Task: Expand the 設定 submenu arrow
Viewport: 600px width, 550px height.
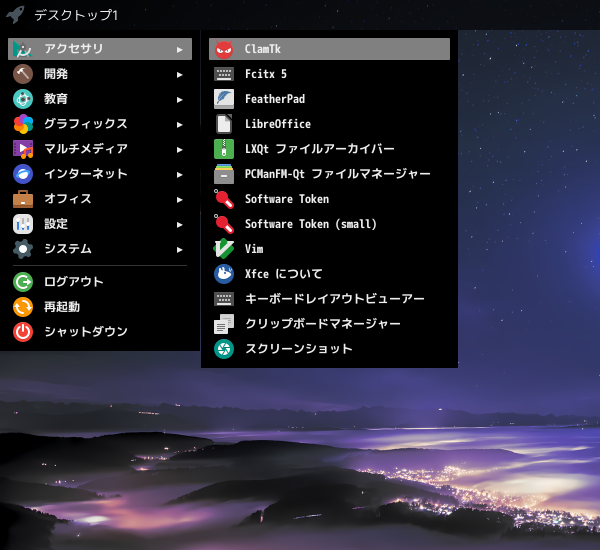Action: tap(179, 224)
